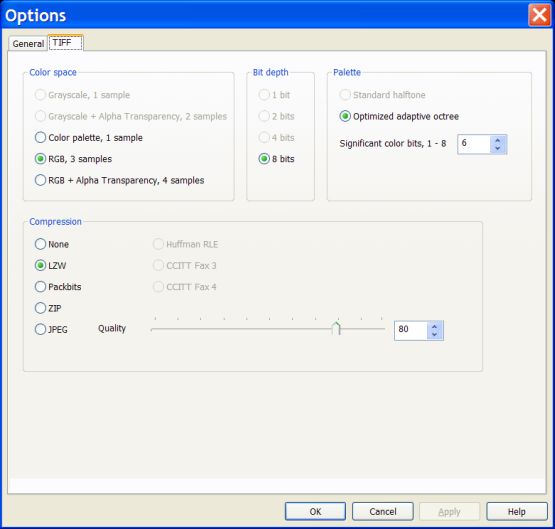Increase JPEG quality value with up arrow
555x529 pixels.
tap(435, 326)
